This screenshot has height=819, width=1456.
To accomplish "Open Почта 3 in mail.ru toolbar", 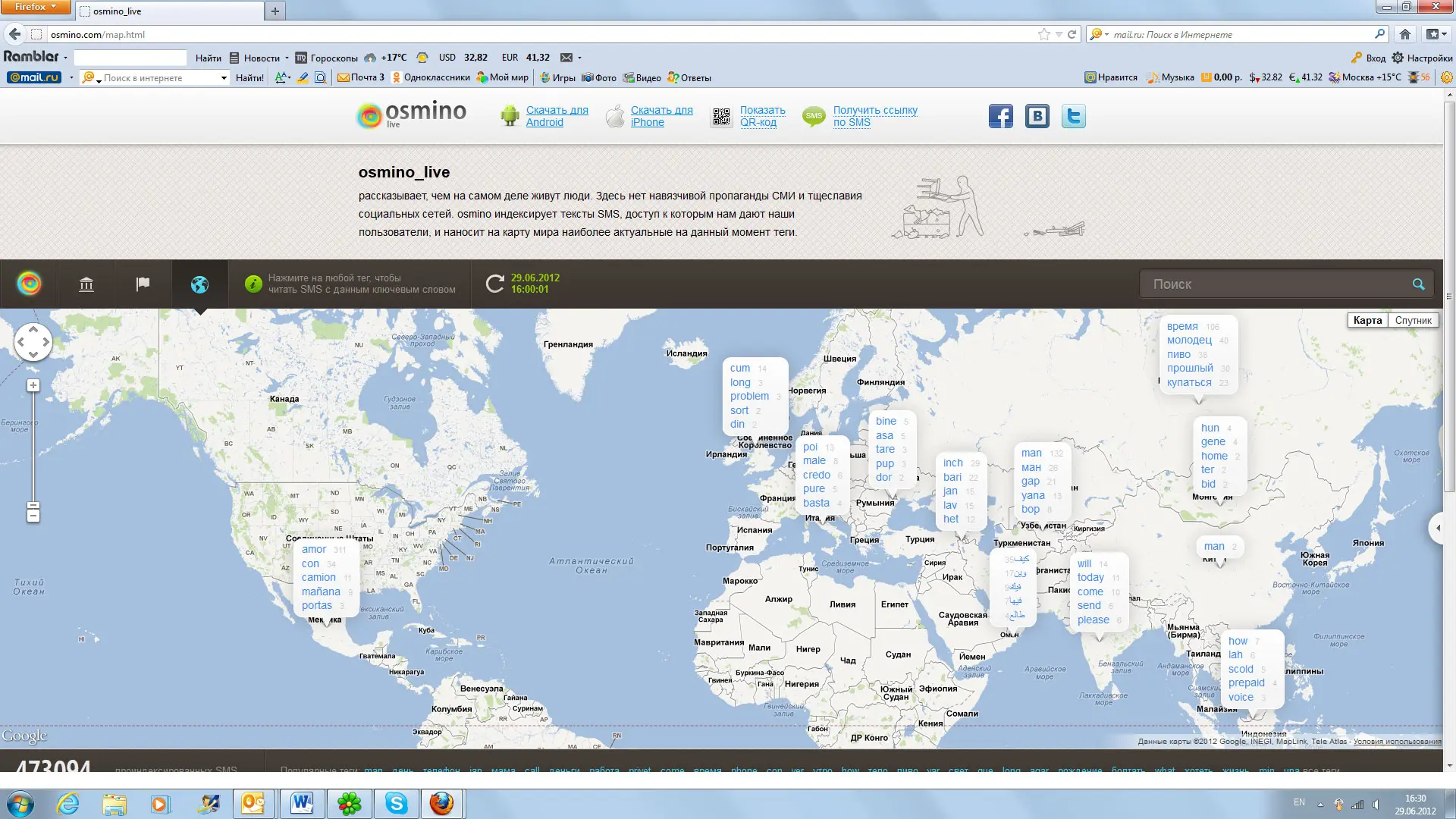I will (x=361, y=77).
